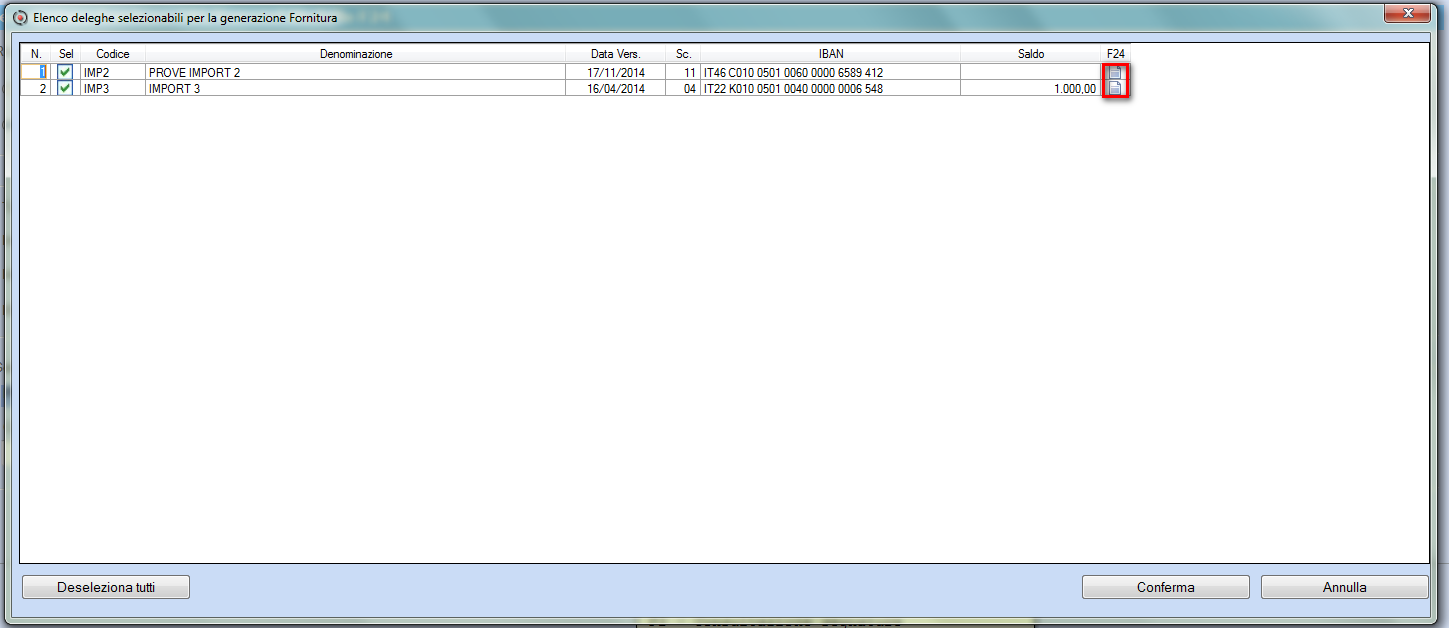Click the app icon in the title bar

coord(19,18)
